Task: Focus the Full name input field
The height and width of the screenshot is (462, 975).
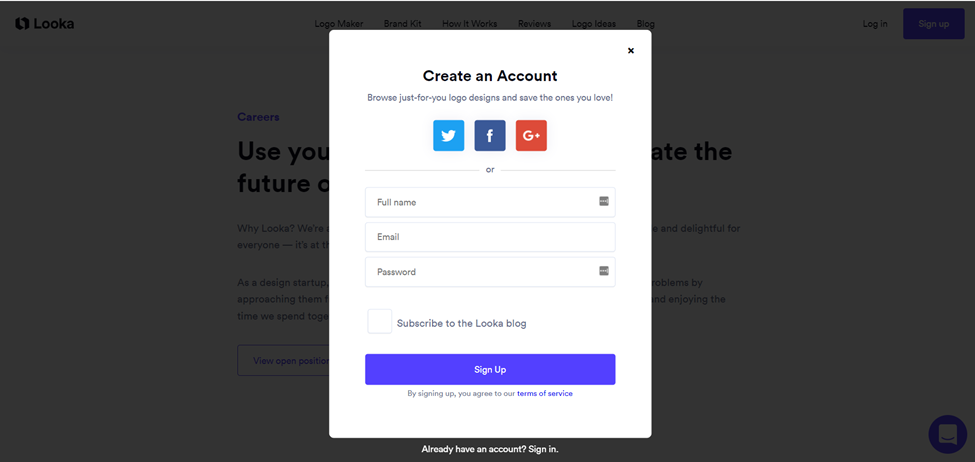Action: pyautogui.click(x=490, y=202)
